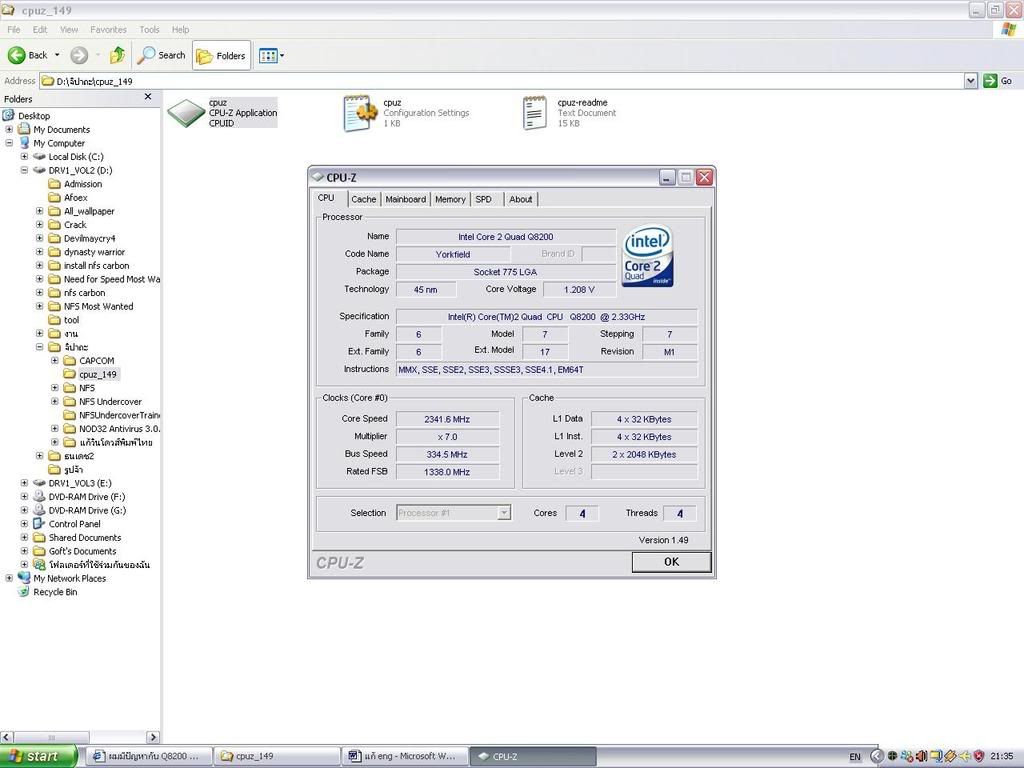Select the Control Panel tree item
Viewport: 1024px width, 768px height.
tap(74, 524)
